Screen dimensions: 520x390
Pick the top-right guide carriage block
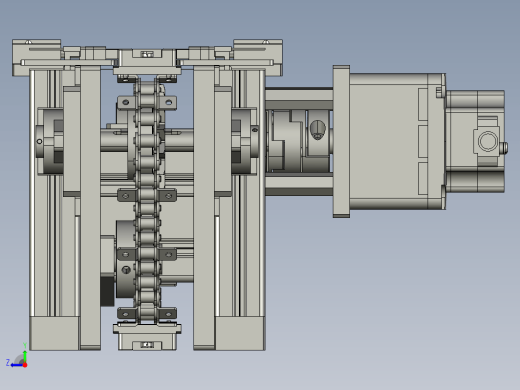[x=258, y=57]
